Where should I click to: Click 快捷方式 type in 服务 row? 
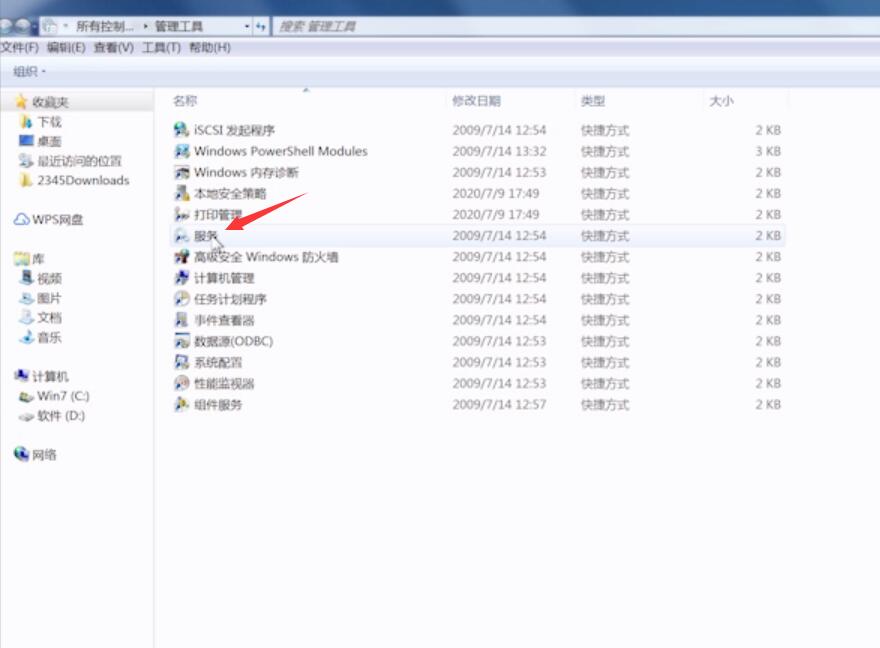pyautogui.click(x=604, y=236)
